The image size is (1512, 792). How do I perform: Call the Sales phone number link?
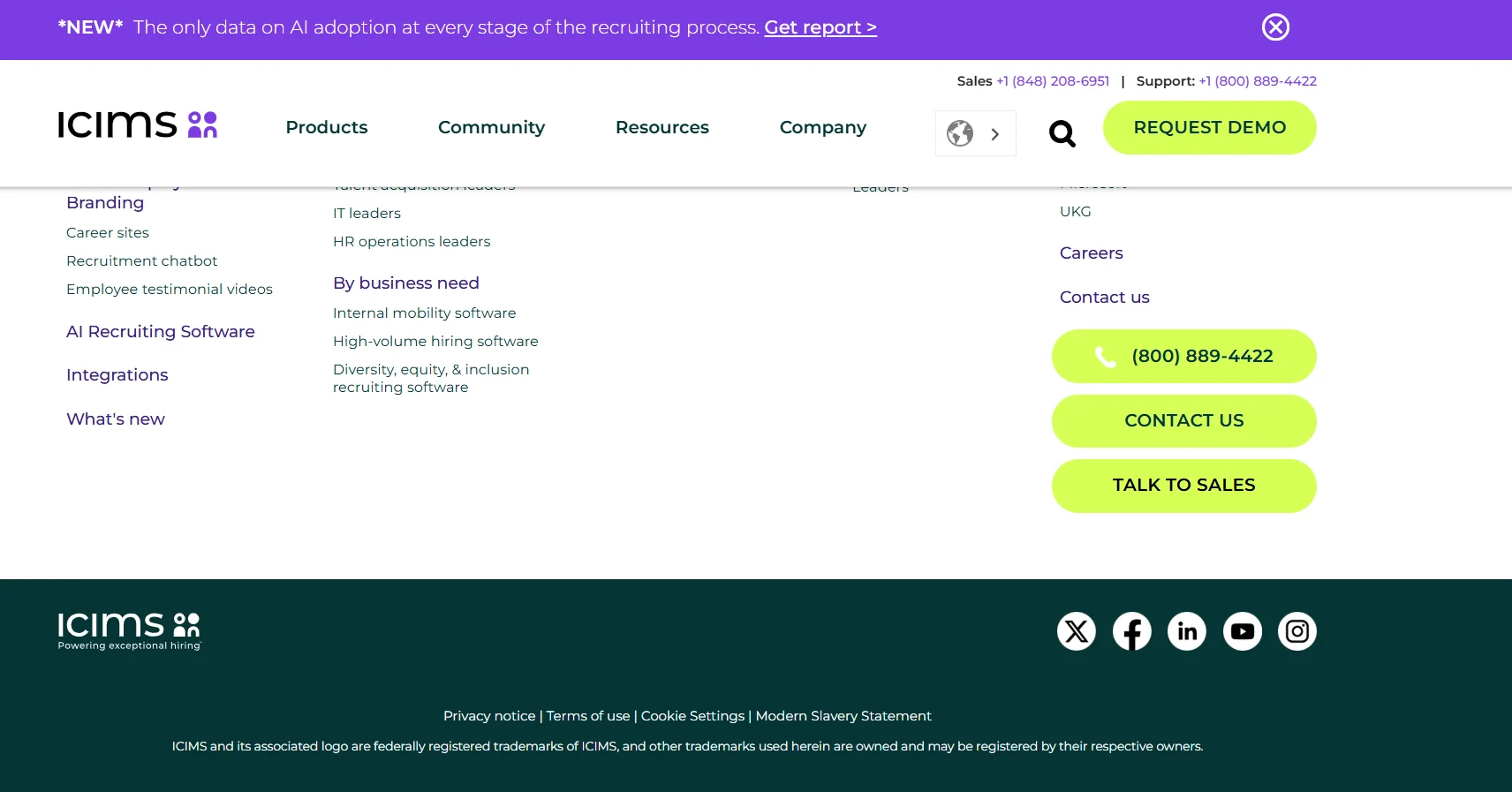pos(1053,81)
